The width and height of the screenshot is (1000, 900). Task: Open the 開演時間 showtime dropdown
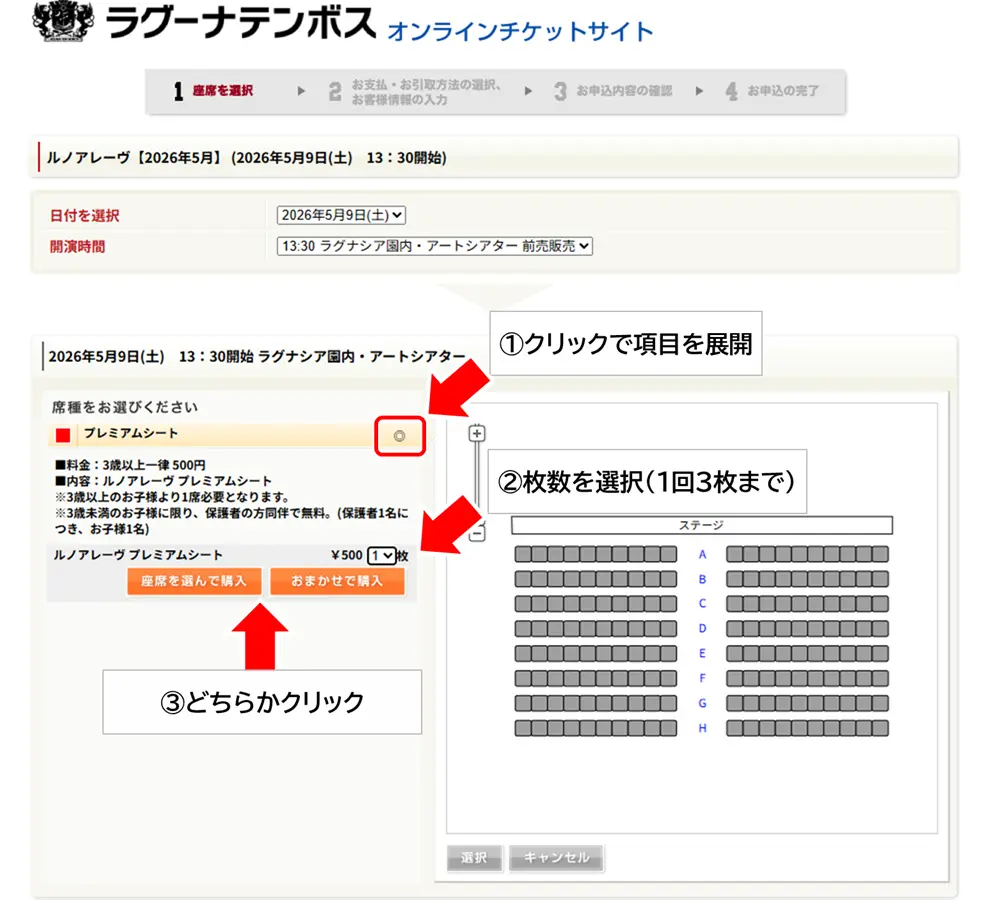click(434, 246)
